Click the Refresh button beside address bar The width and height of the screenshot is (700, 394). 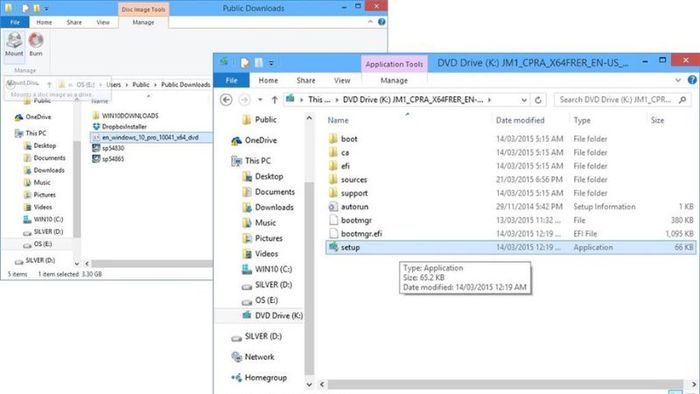(538, 100)
